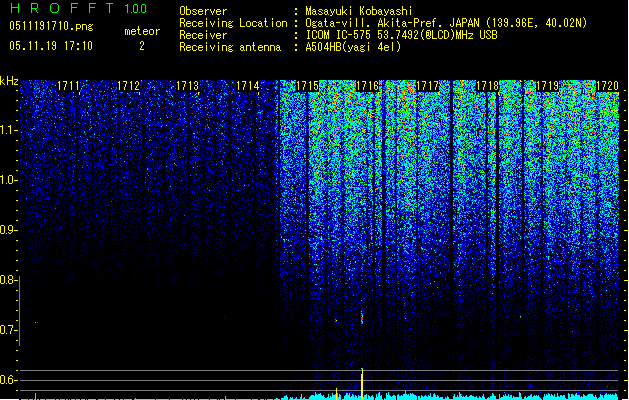Select the file name 0511191710.png

coord(51,27)
